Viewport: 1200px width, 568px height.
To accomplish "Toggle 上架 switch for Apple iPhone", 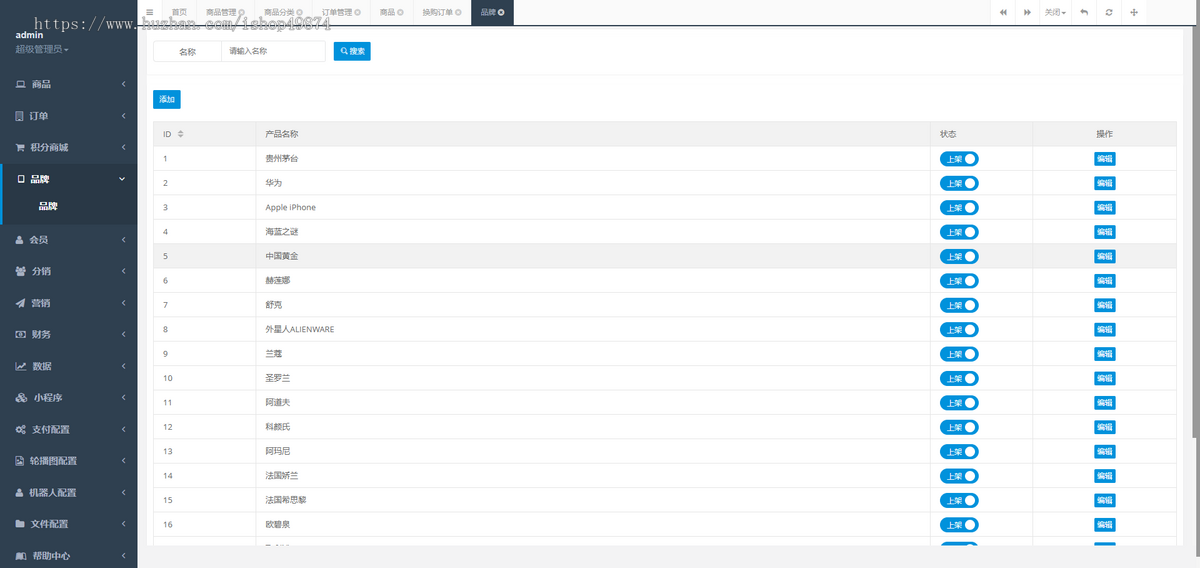I will pyautogui.click(x=959, y=207).
